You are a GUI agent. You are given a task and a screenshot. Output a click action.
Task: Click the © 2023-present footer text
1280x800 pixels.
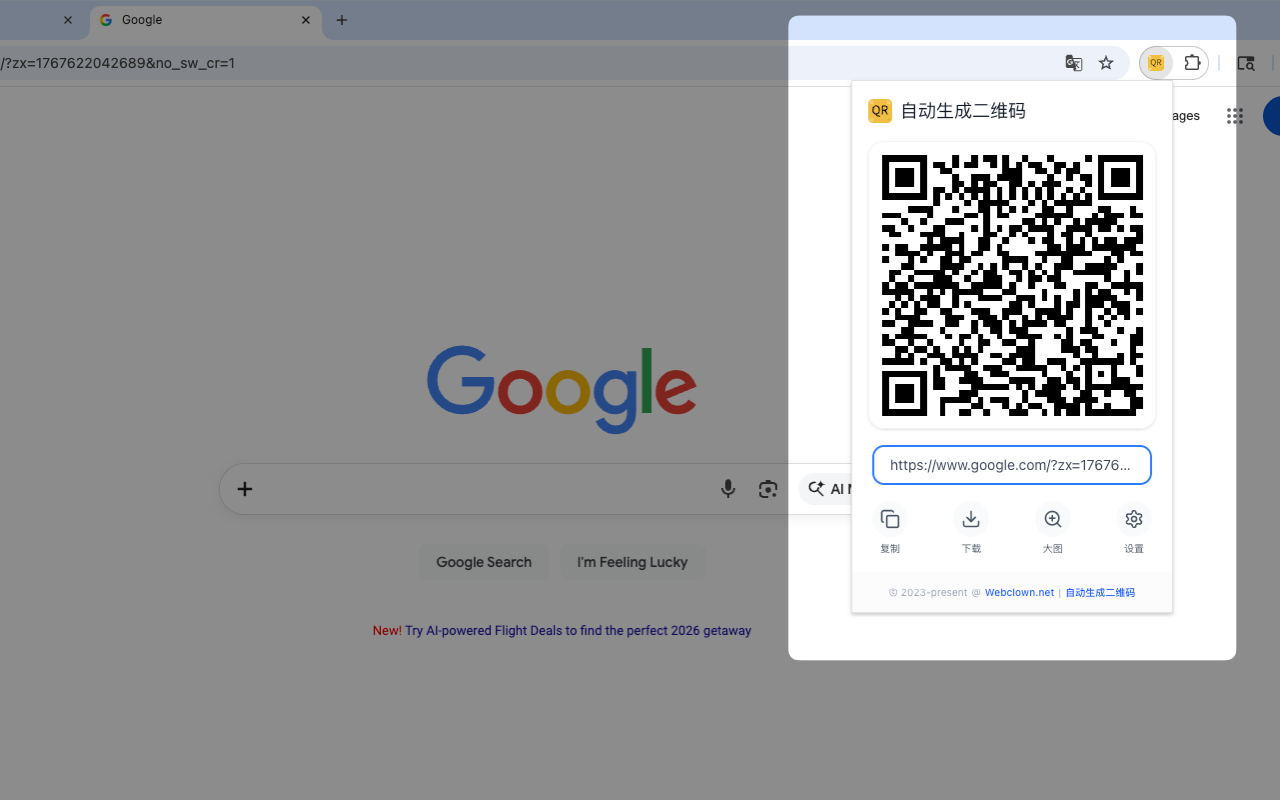tap(929, 593)
